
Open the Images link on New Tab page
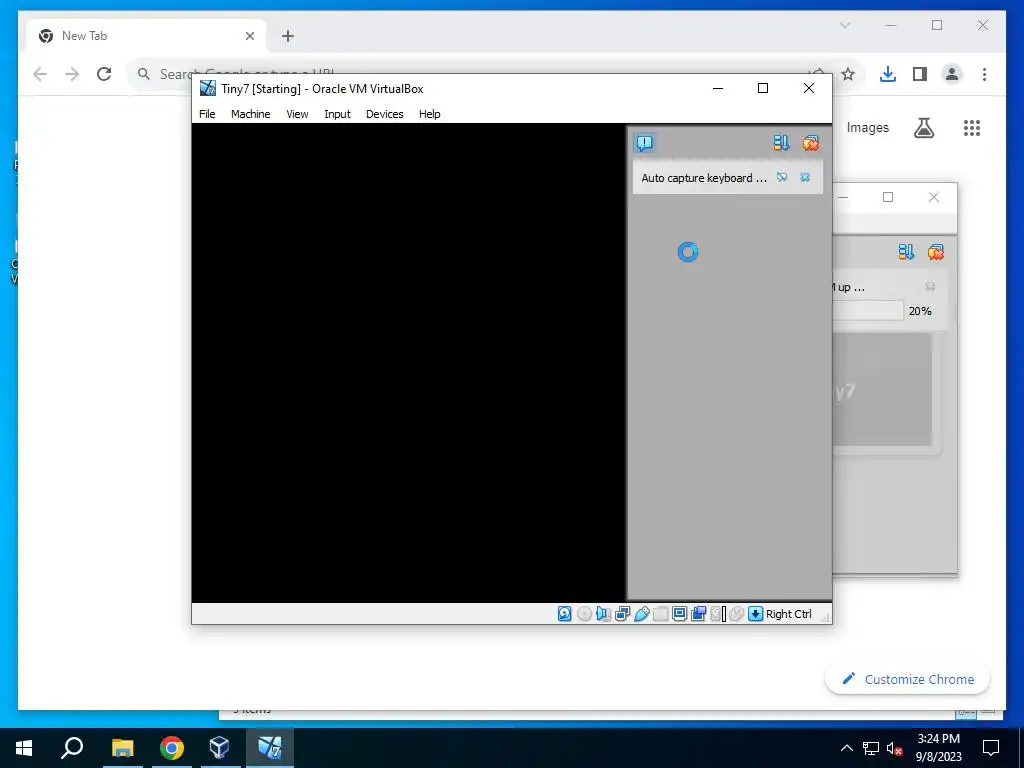(x=867, y=127)
